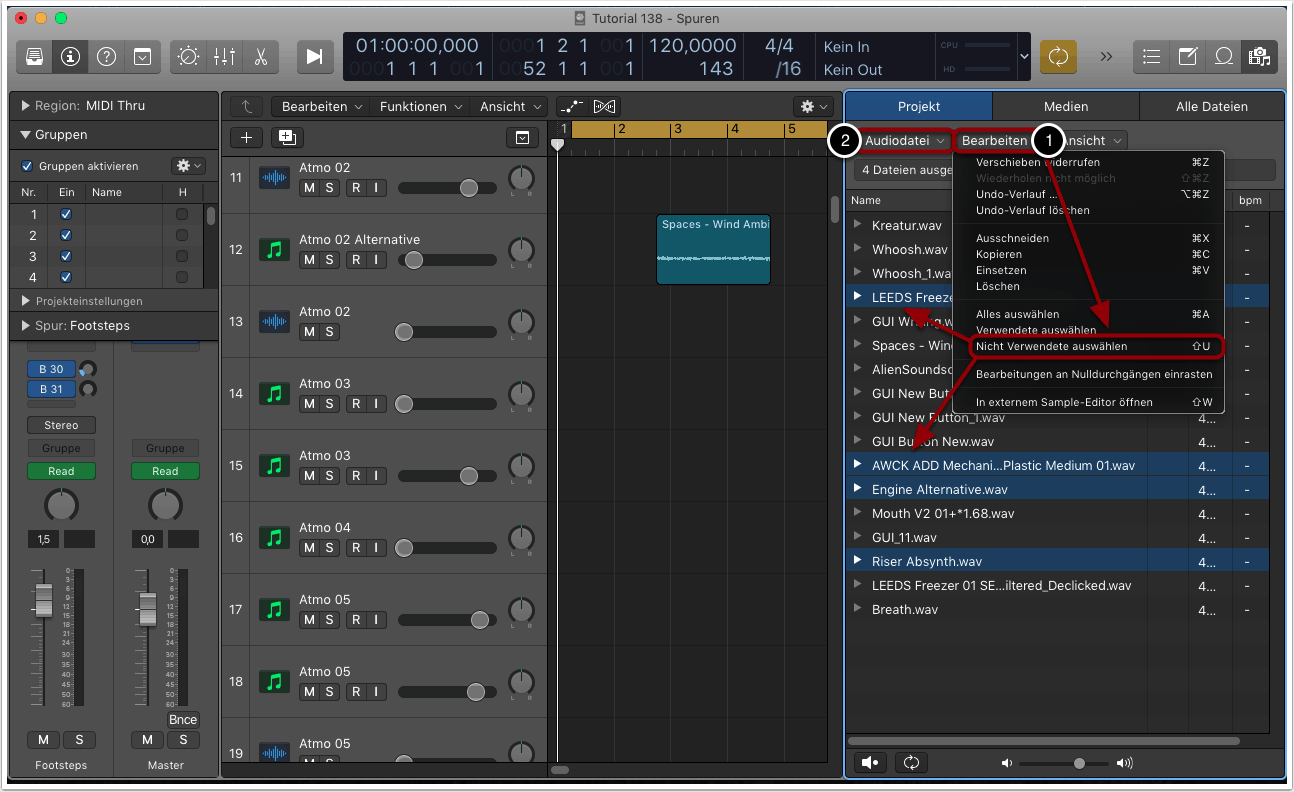The height and width of the screenshot is (792, 1294).
Task: Open the Library via the toolbar icon
Action: pos(35,56)
